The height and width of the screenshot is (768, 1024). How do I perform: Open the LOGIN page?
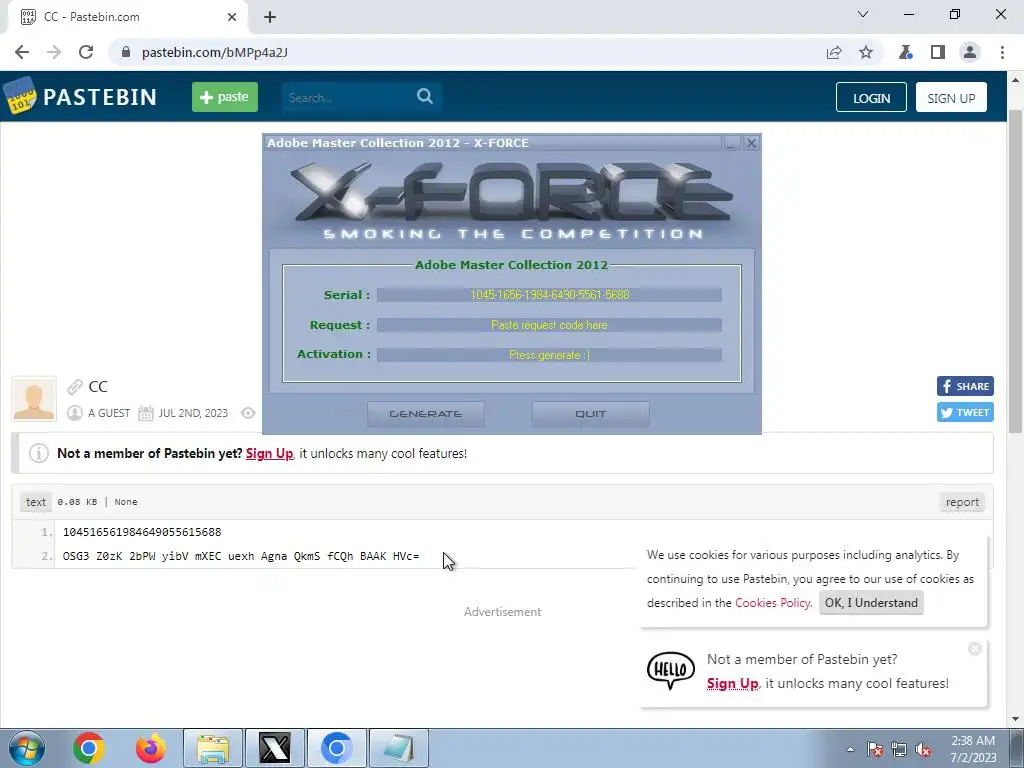click(x=871, y=97)
